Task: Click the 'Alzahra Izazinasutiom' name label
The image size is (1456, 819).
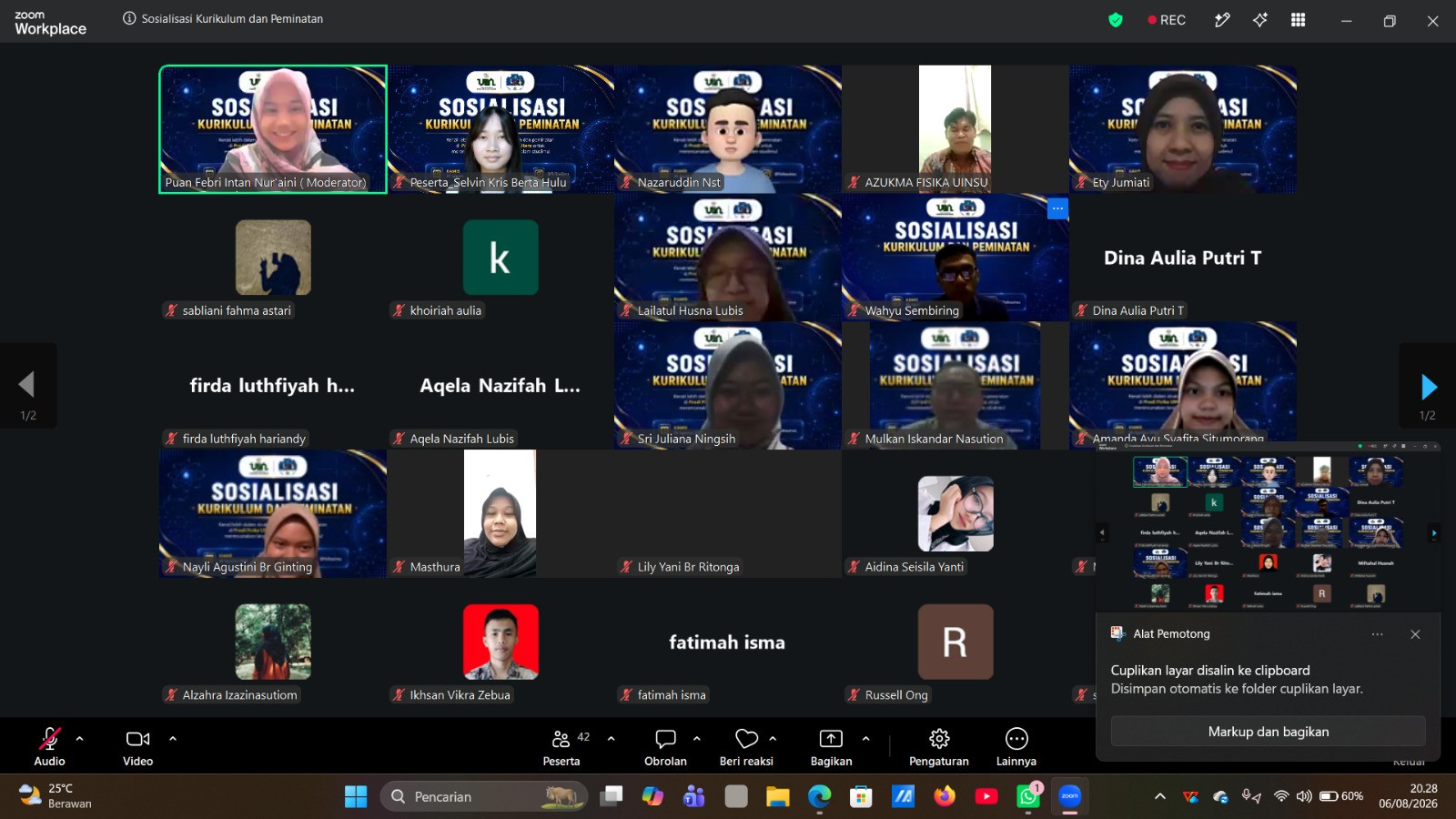Action: coord(239,695)
